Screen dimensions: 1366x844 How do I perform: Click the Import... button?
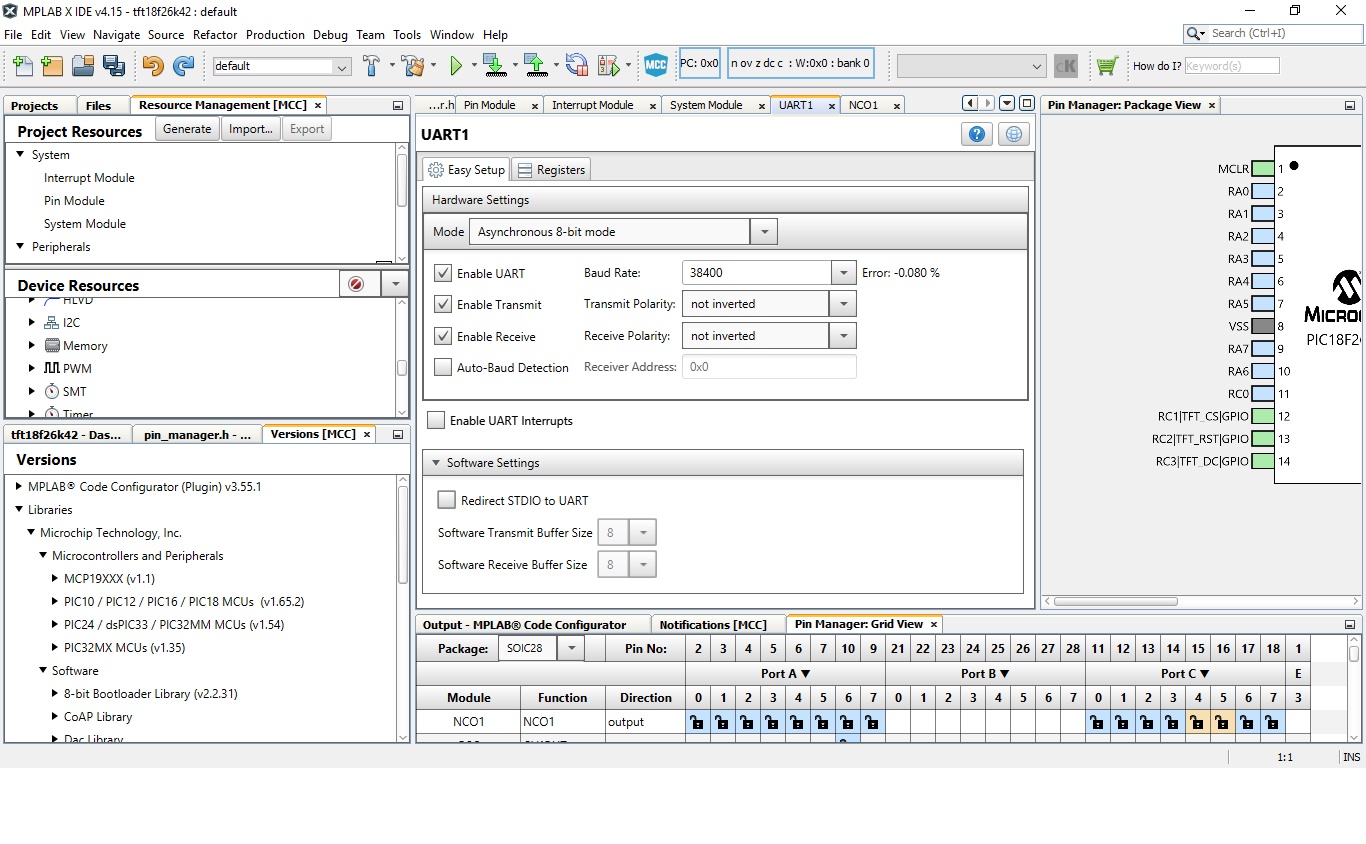tap(250, 129)
